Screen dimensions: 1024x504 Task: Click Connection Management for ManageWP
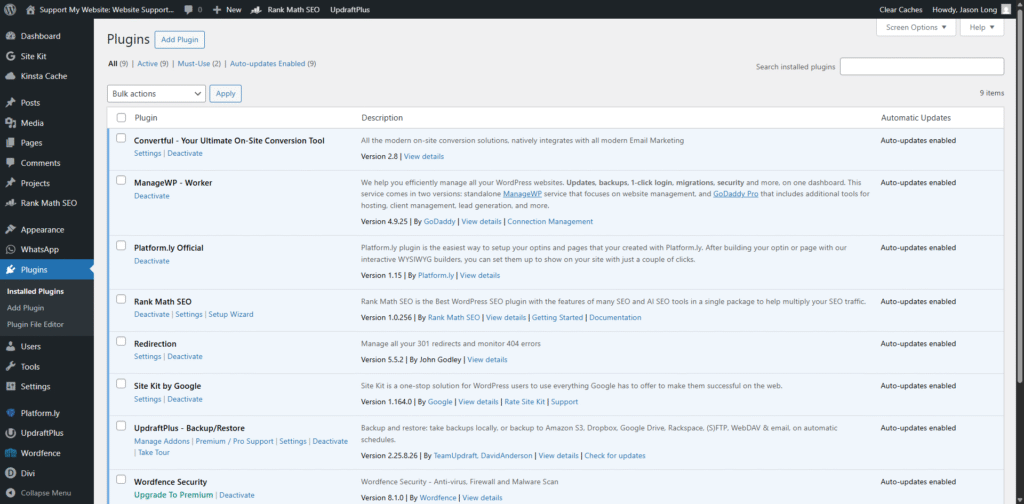550,222
